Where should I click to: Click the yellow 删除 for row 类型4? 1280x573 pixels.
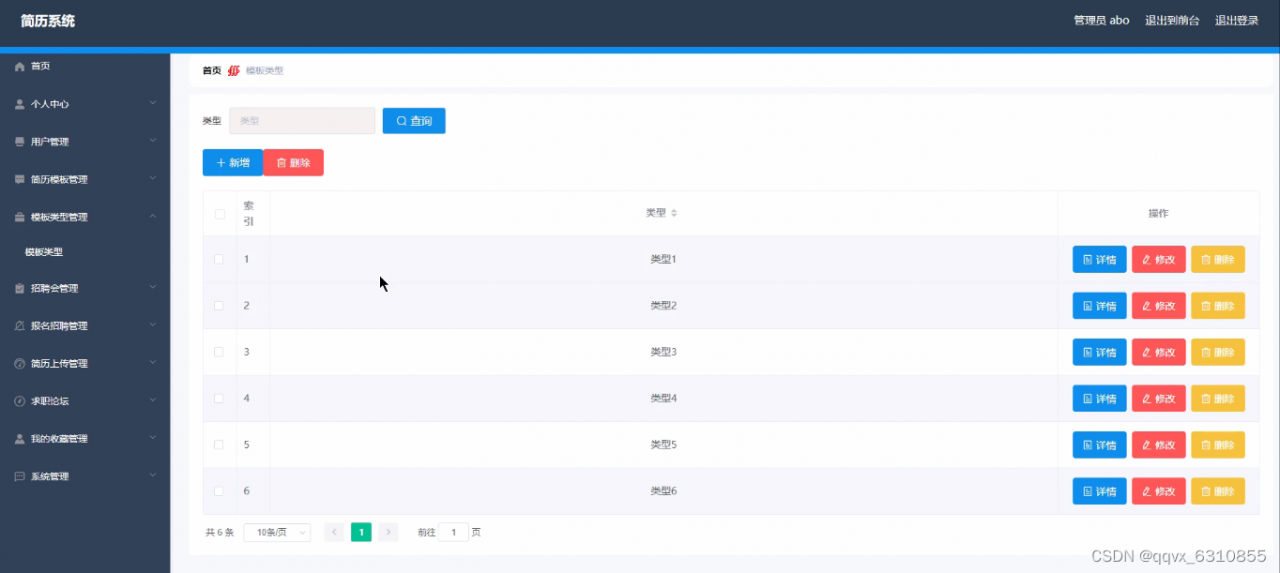click(1218, 398)
